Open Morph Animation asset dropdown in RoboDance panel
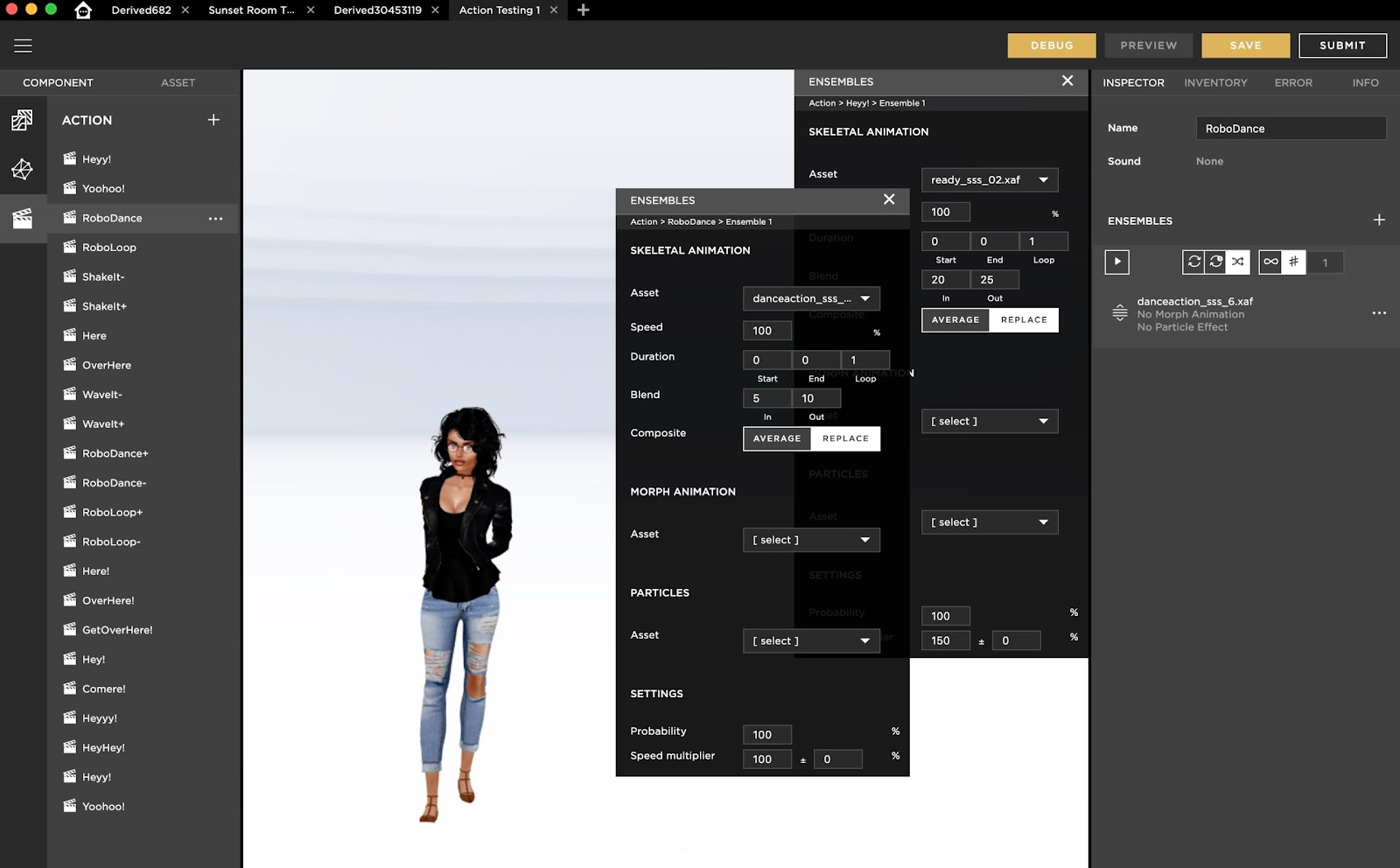The image size is (1400, 868). pyautogui.click(x=811, y=540)
